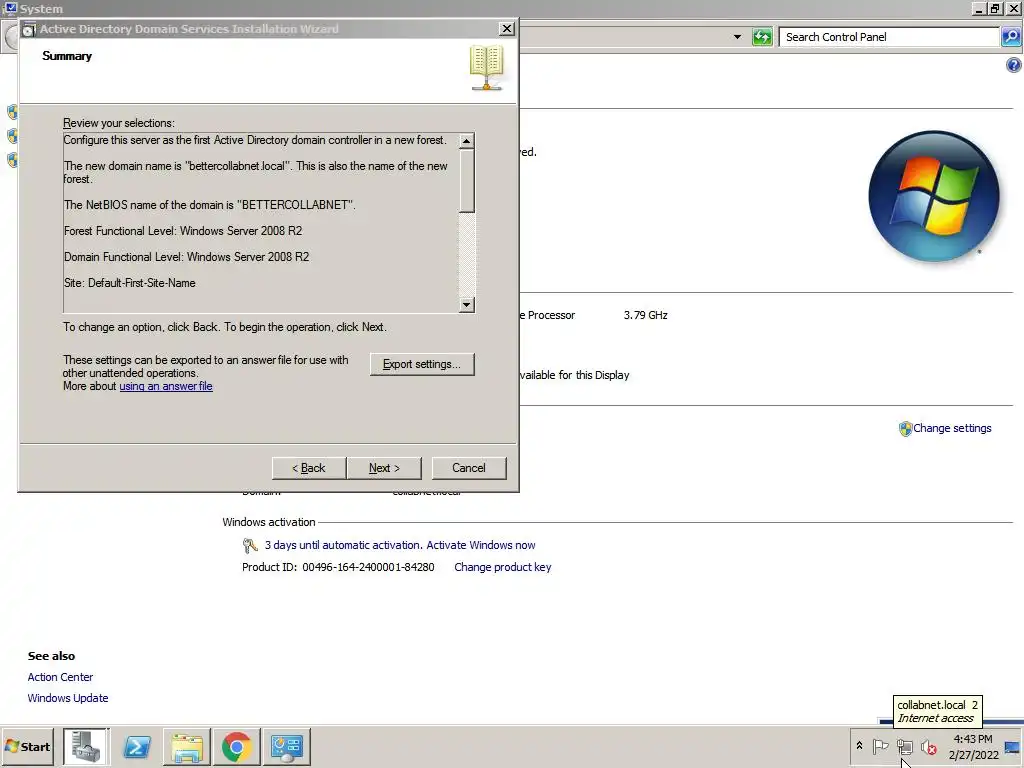Open the Control Panel taskbar item
1024x768 pixels.
click(x=287, y=746)
